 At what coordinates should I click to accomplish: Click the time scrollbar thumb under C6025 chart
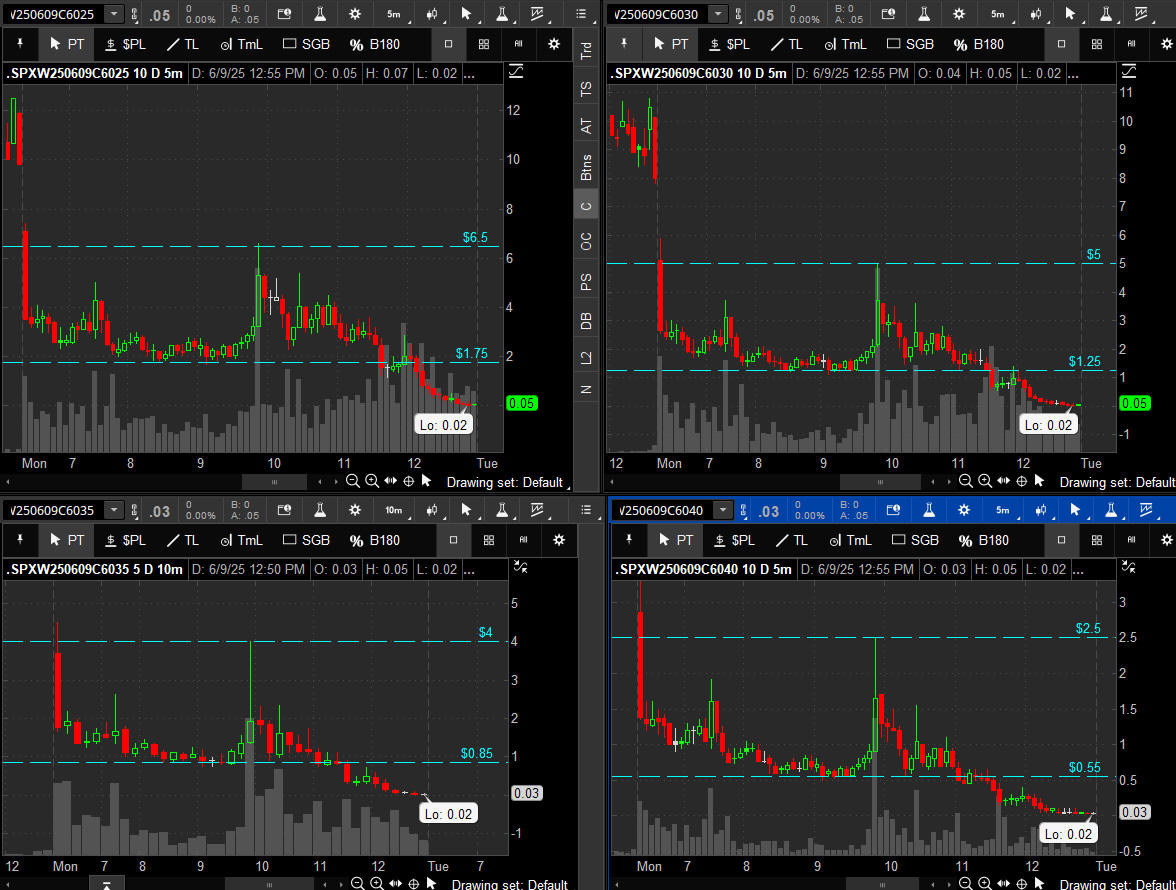click(274, 481)
